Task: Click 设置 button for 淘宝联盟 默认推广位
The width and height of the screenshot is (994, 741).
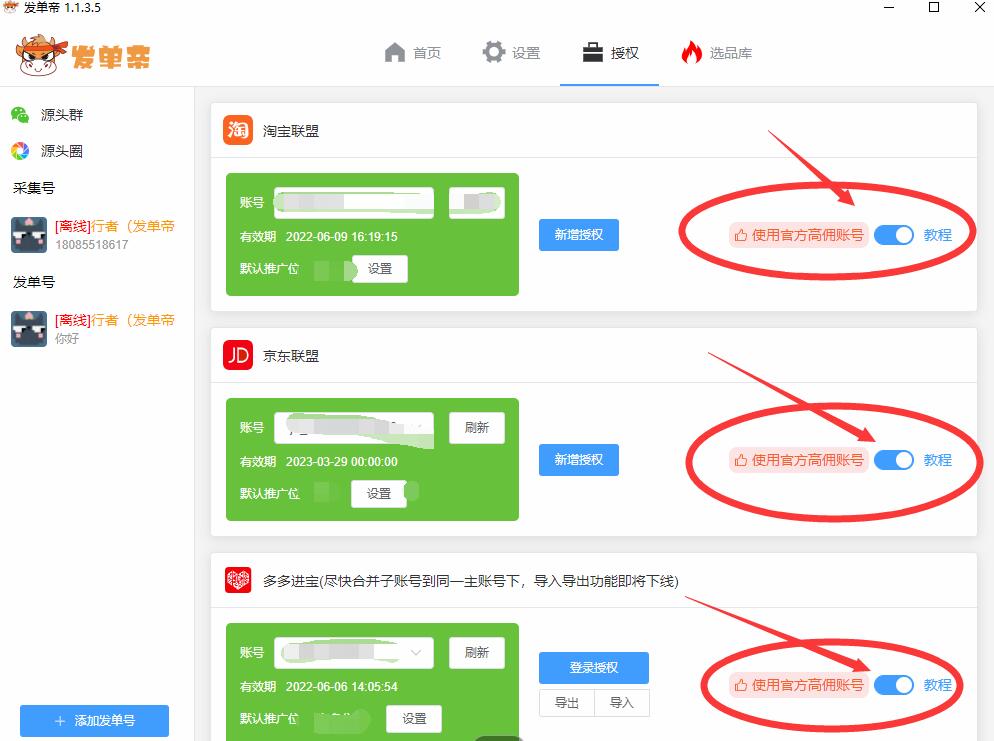Action: (380, 269)
